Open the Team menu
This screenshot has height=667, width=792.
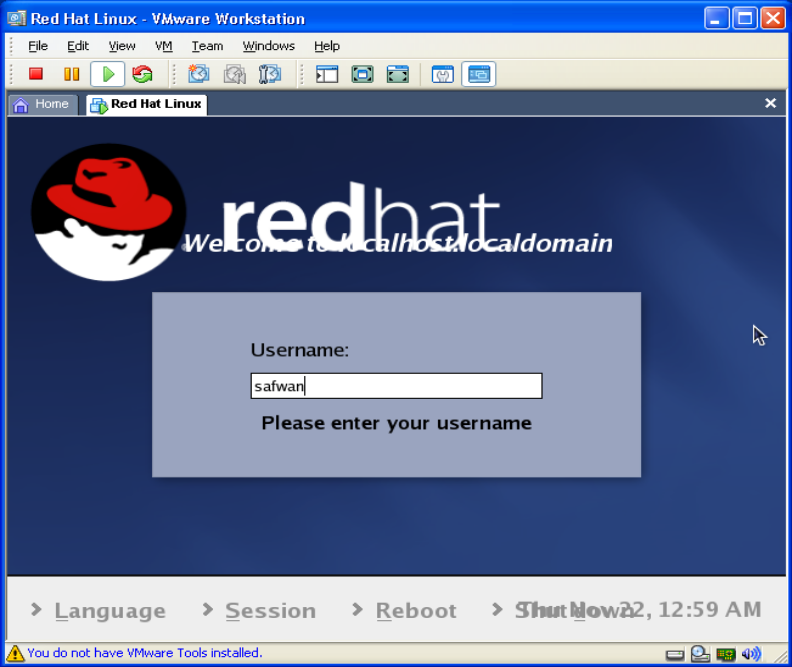[x=207, y=46]
